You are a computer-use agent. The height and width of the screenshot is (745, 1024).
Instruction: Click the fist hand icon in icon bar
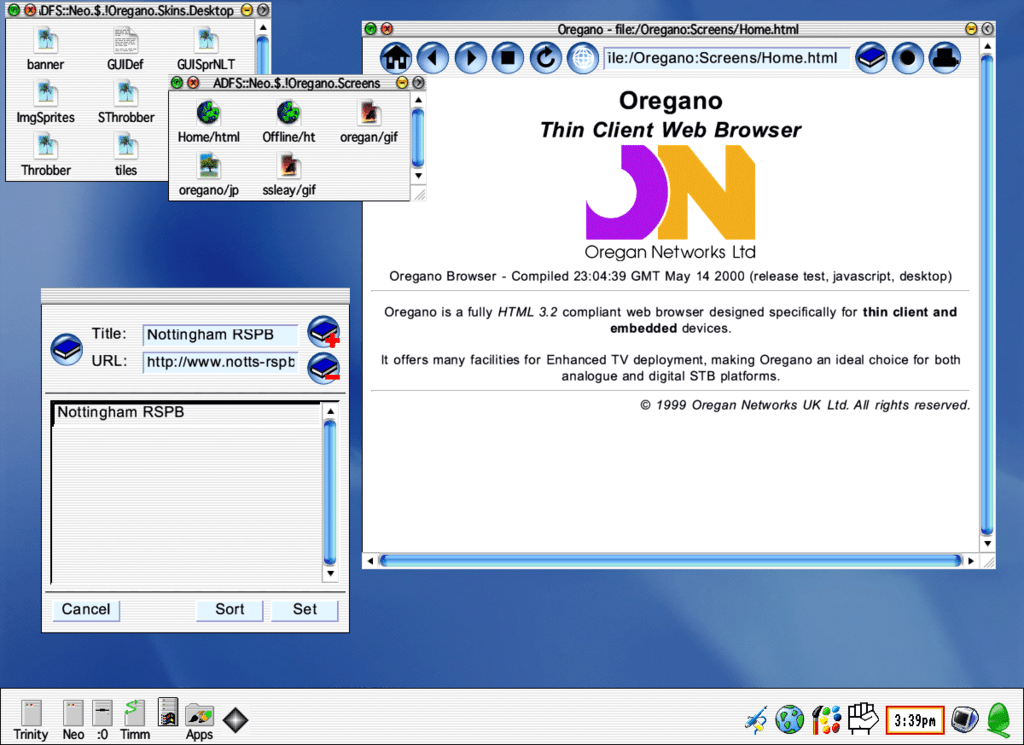click(x=863, y=718)
